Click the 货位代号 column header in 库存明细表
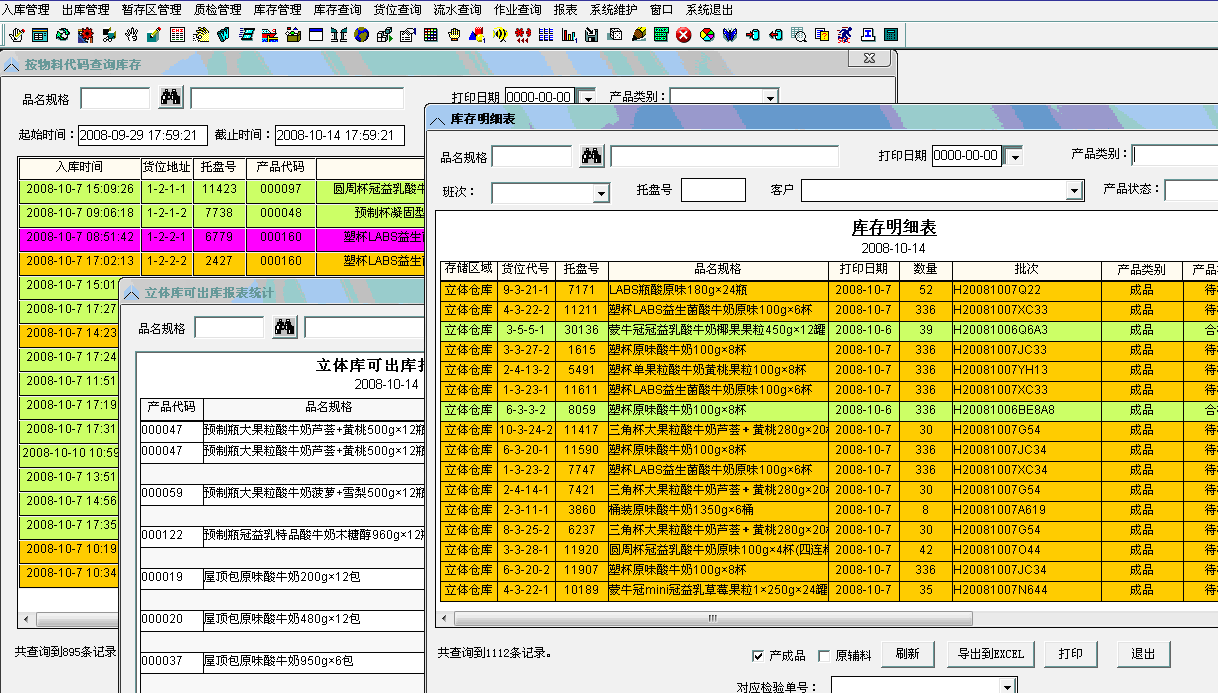The image size is (1218, 693). (x=525, y=269)
